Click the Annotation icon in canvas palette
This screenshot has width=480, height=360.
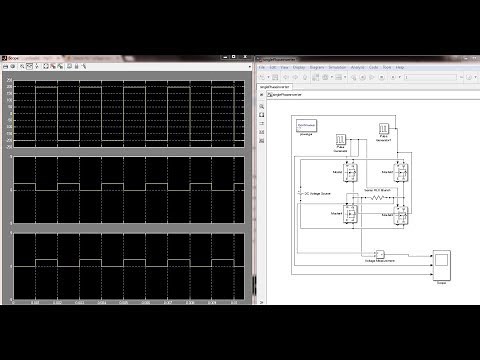pyautogui.click(x=262, y=124)
